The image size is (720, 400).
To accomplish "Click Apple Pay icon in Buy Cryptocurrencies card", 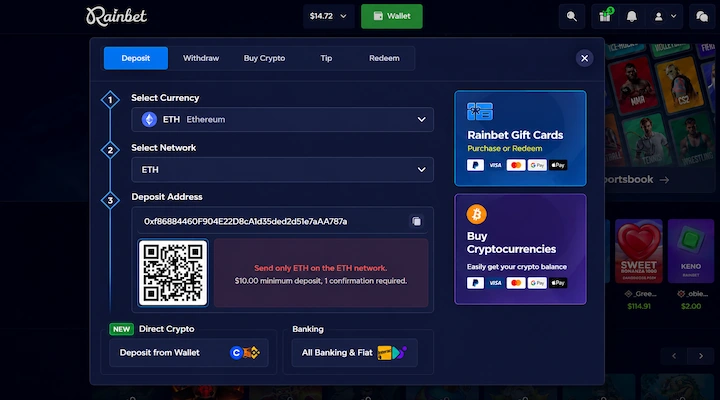I will (x=558, y=283).
